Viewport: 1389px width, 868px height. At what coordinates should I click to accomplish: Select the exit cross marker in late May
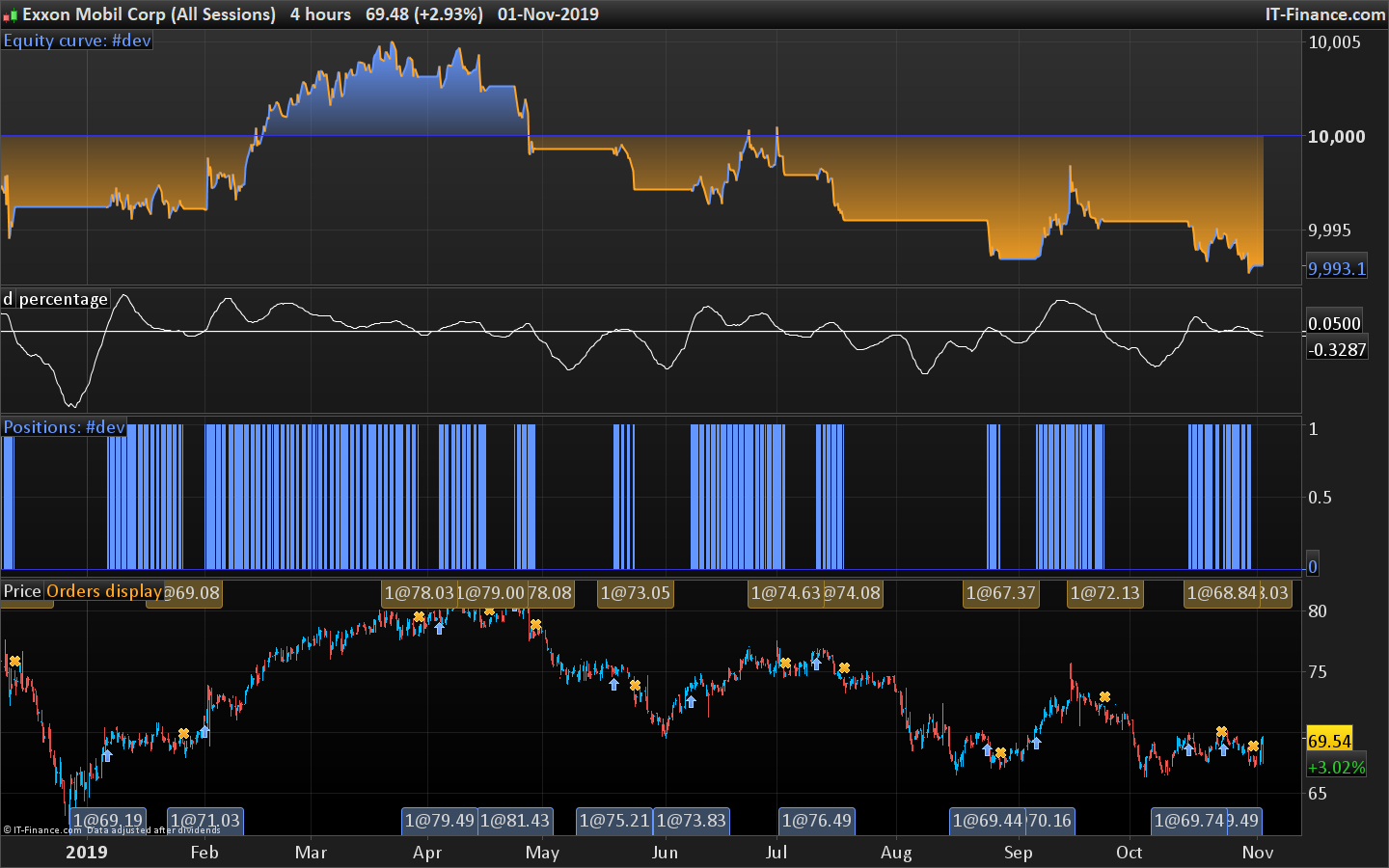(x=636, y=686)
